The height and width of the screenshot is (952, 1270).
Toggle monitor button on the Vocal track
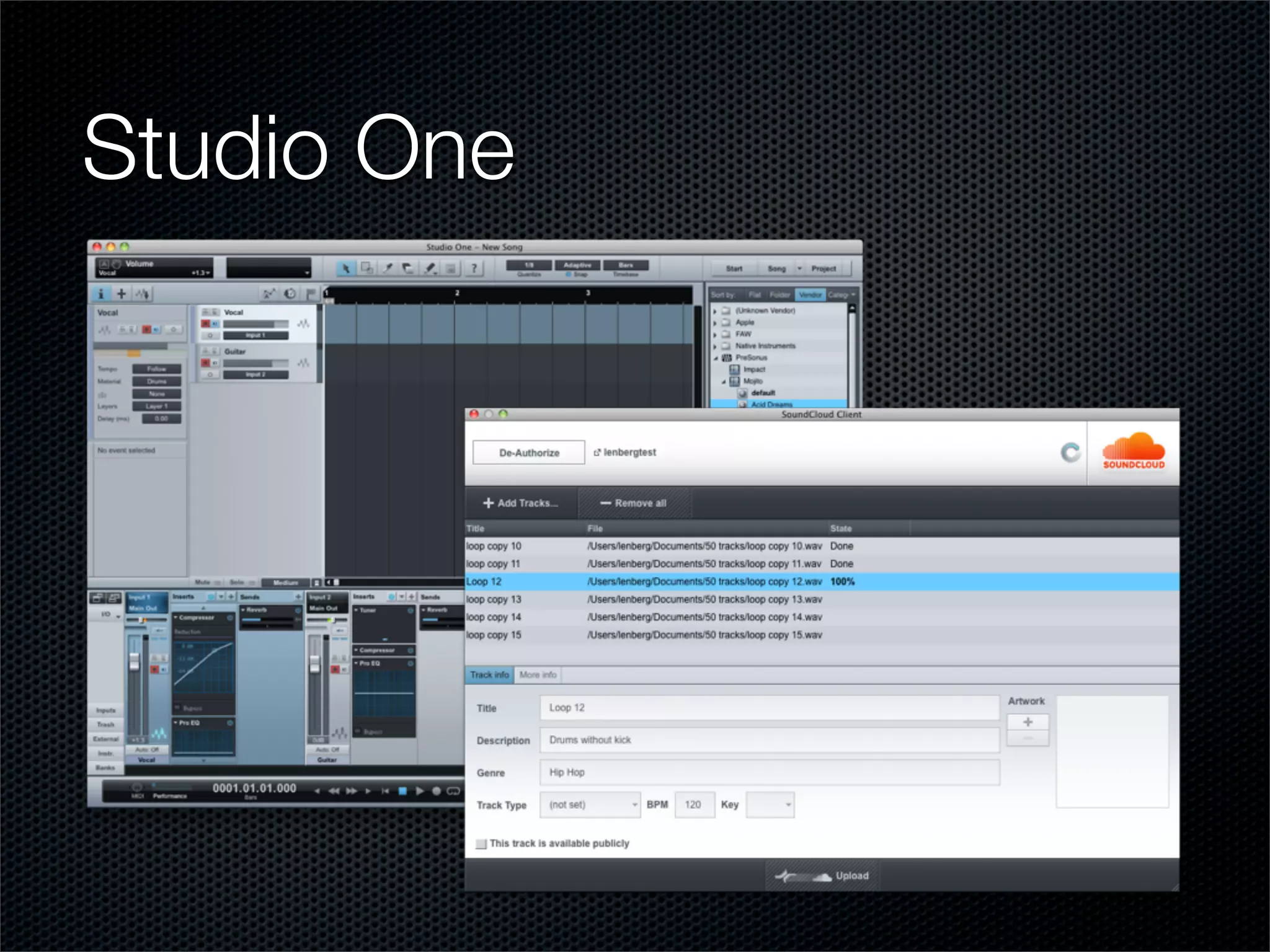(x=215, y=324)
